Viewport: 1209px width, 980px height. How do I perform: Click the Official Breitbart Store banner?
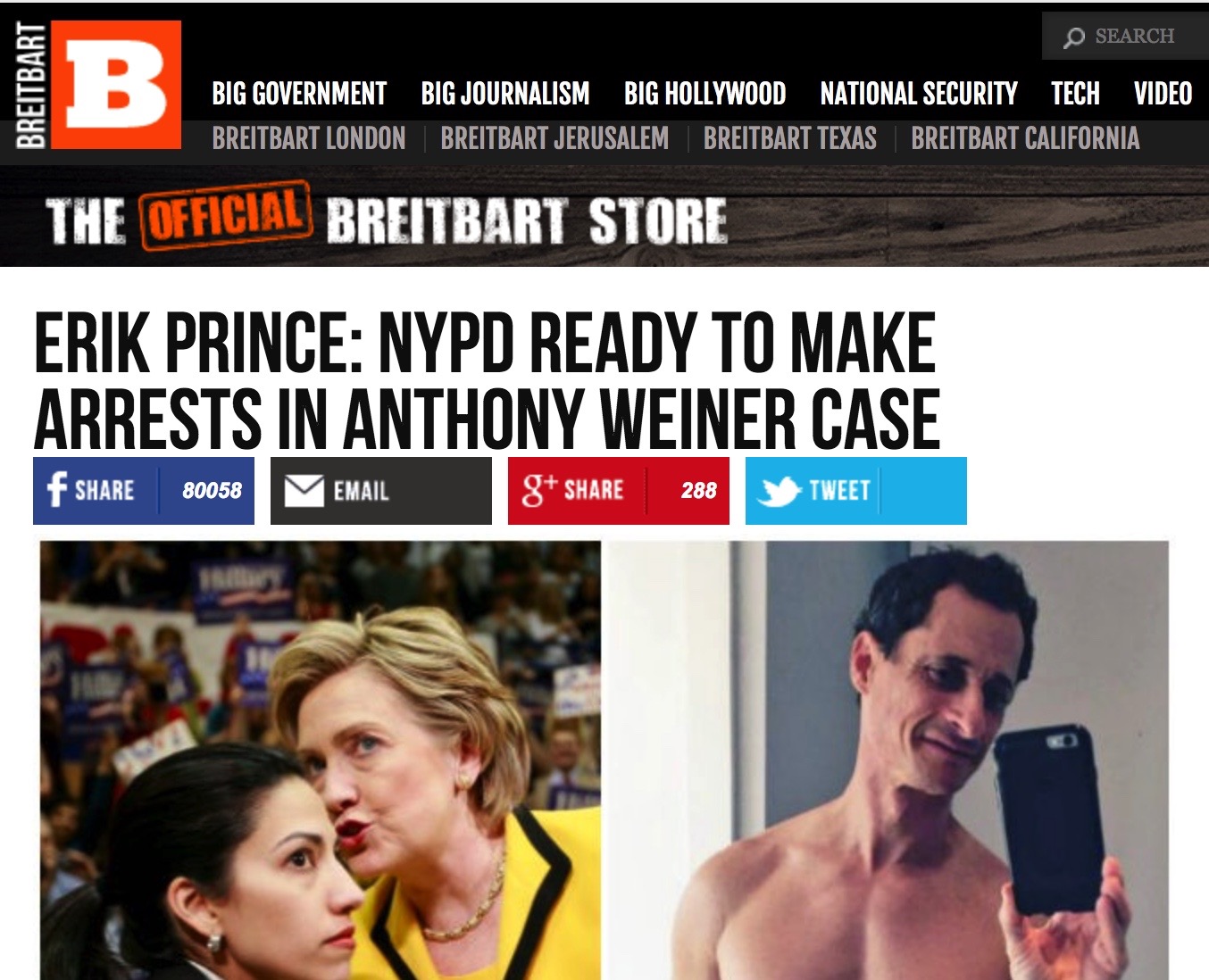[x=604, y=217]
